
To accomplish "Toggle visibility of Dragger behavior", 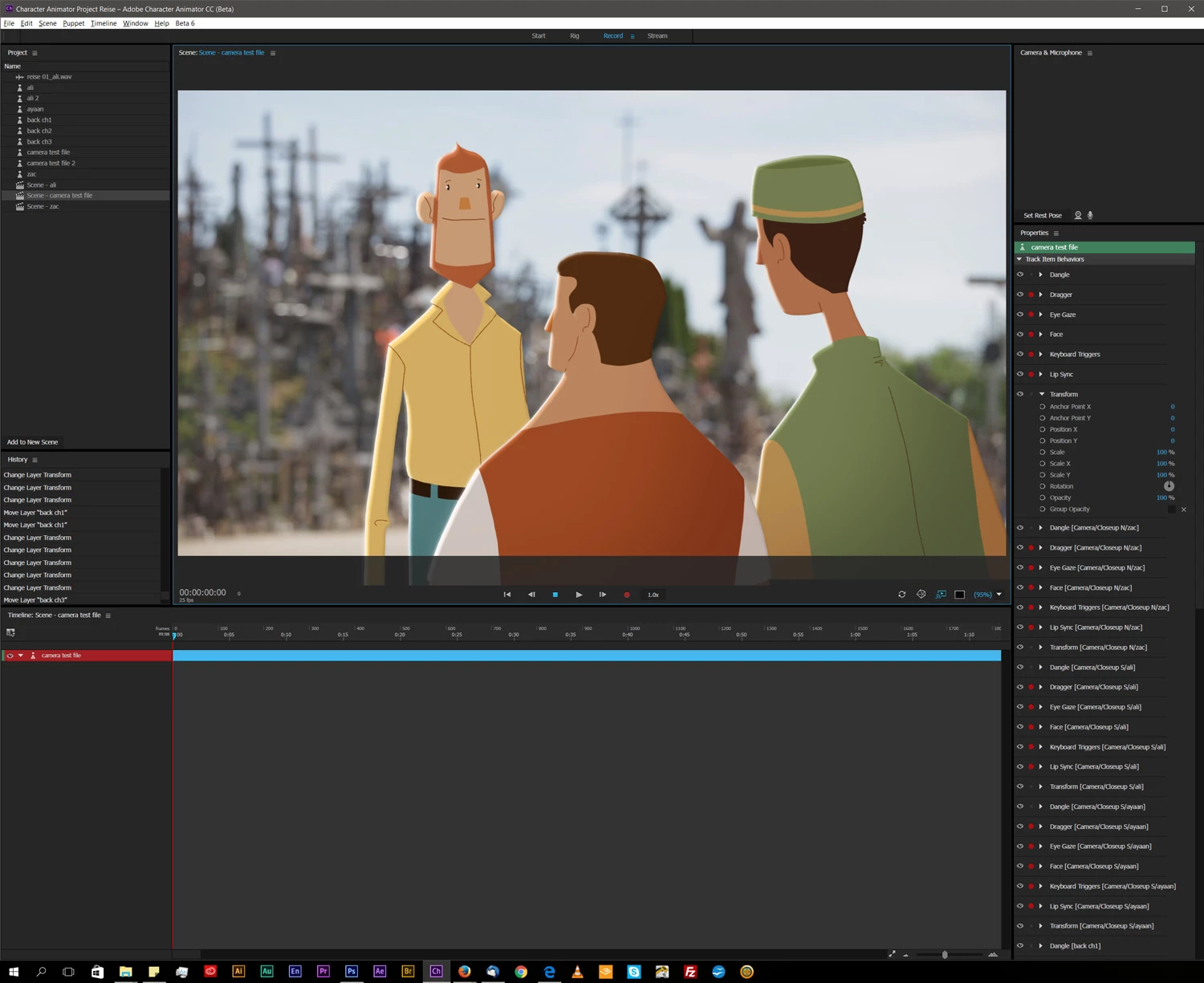I will point(1020,294).
